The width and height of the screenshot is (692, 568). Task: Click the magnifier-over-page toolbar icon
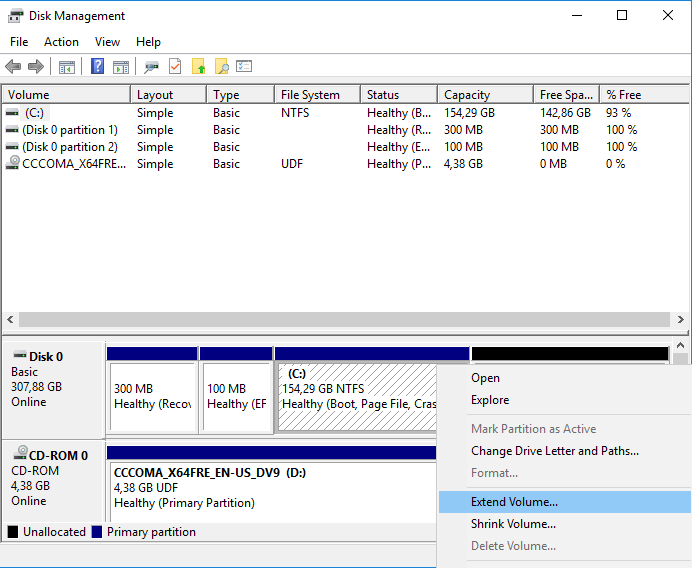[222, 67]
